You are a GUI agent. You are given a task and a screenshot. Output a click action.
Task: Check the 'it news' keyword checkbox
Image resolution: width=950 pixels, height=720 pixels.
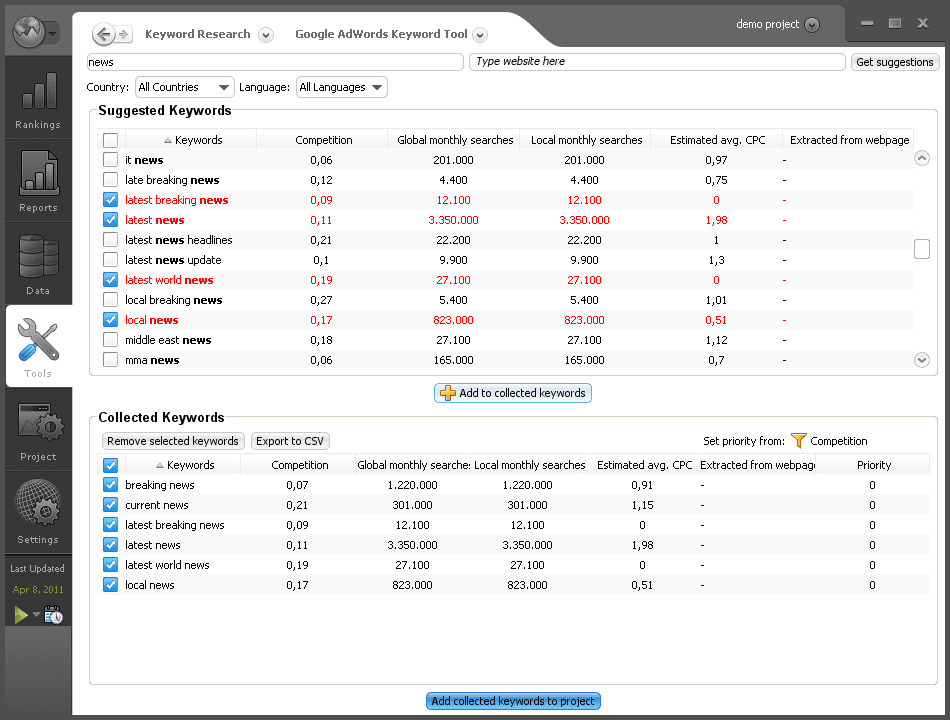click(111, 160)
